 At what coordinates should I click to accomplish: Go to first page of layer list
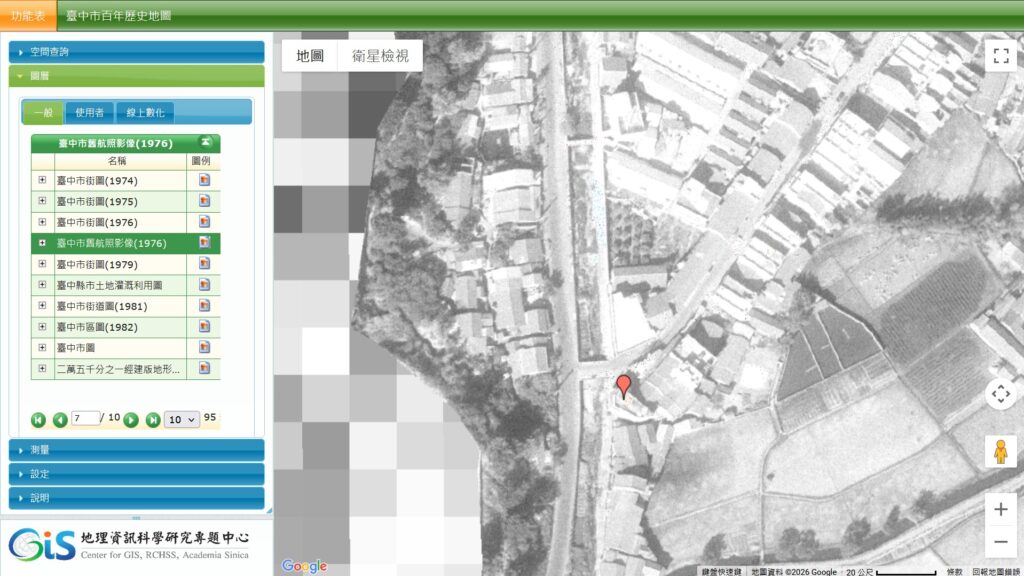[x=39, y=420]
